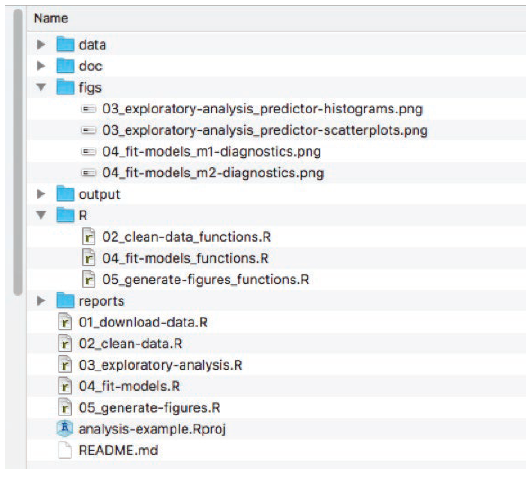
Task: Collapse the R folder triangle
Action: point(41,215)
